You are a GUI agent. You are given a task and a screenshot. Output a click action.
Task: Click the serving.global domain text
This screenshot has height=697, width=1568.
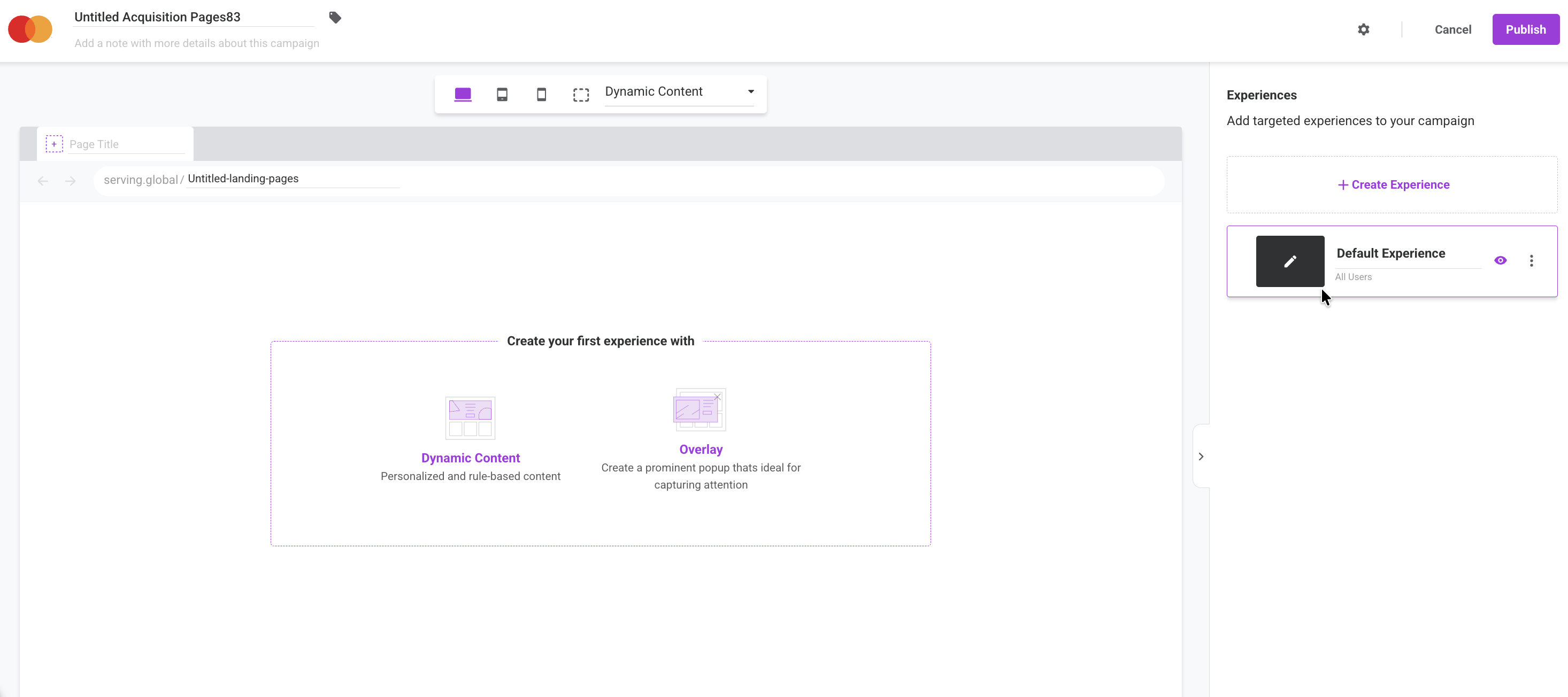coord(140,180)
